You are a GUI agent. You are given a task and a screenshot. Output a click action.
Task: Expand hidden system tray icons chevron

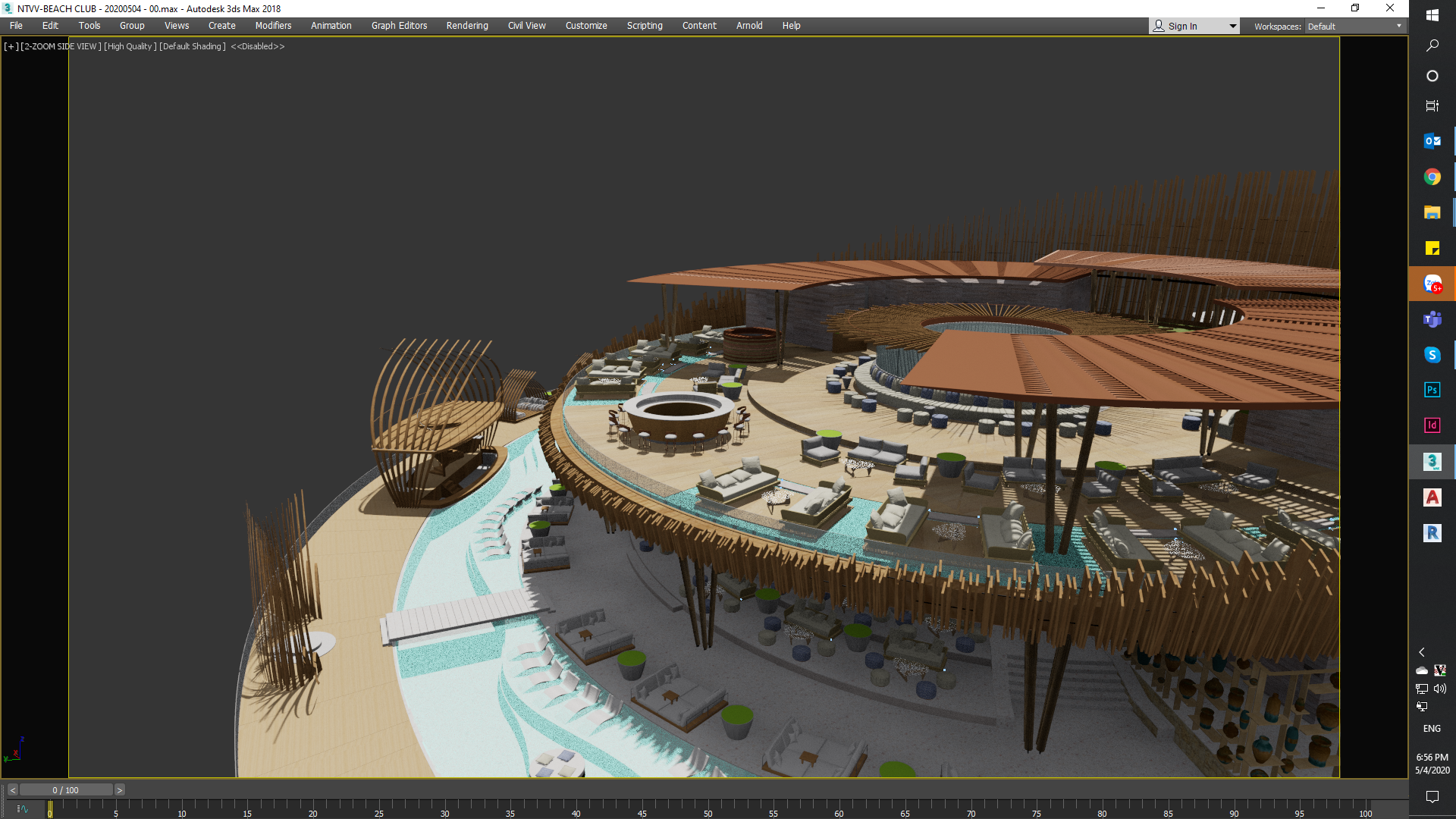click(x=1422, y=652)
